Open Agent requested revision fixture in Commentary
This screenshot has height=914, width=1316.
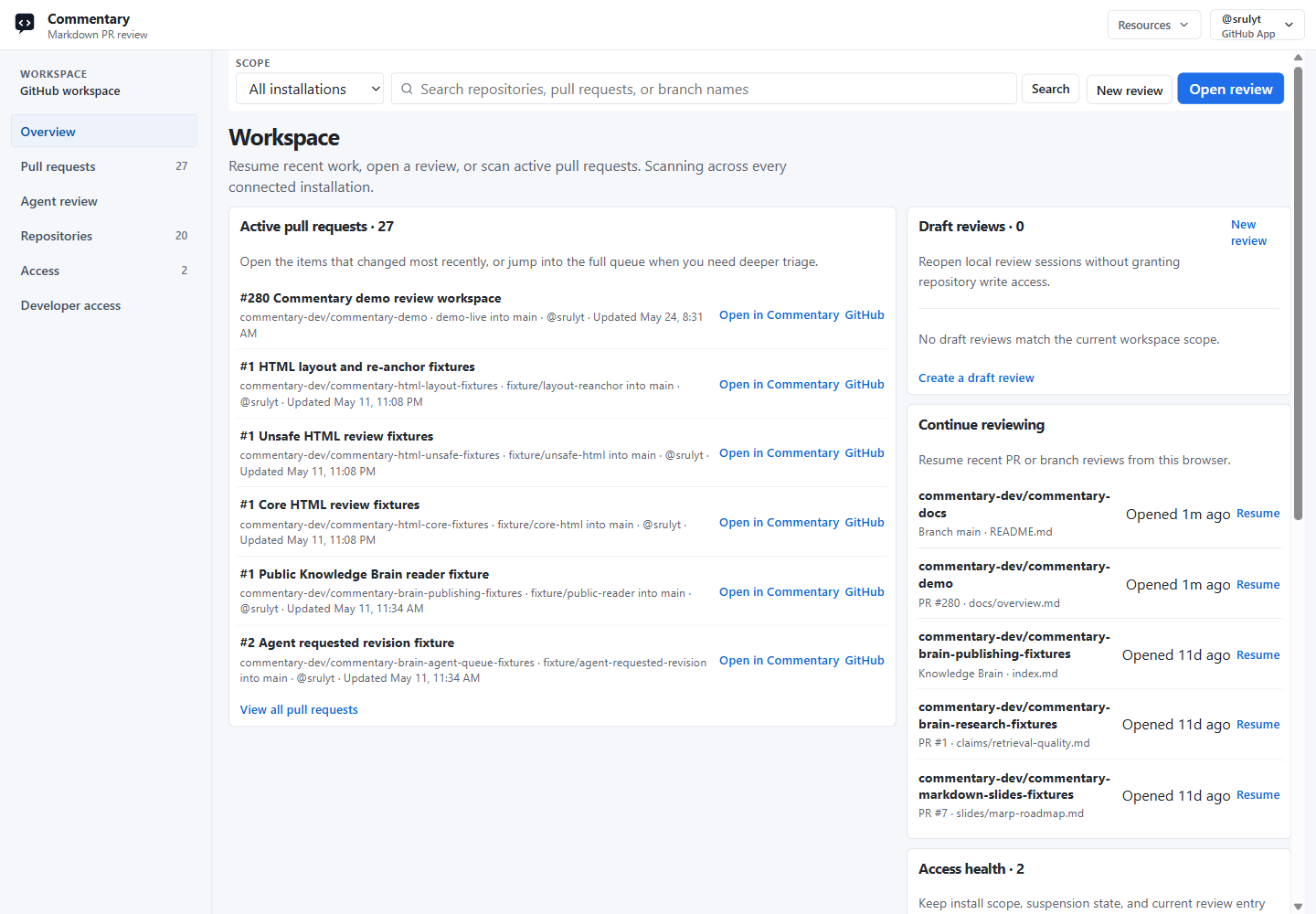tap(779, 661)
